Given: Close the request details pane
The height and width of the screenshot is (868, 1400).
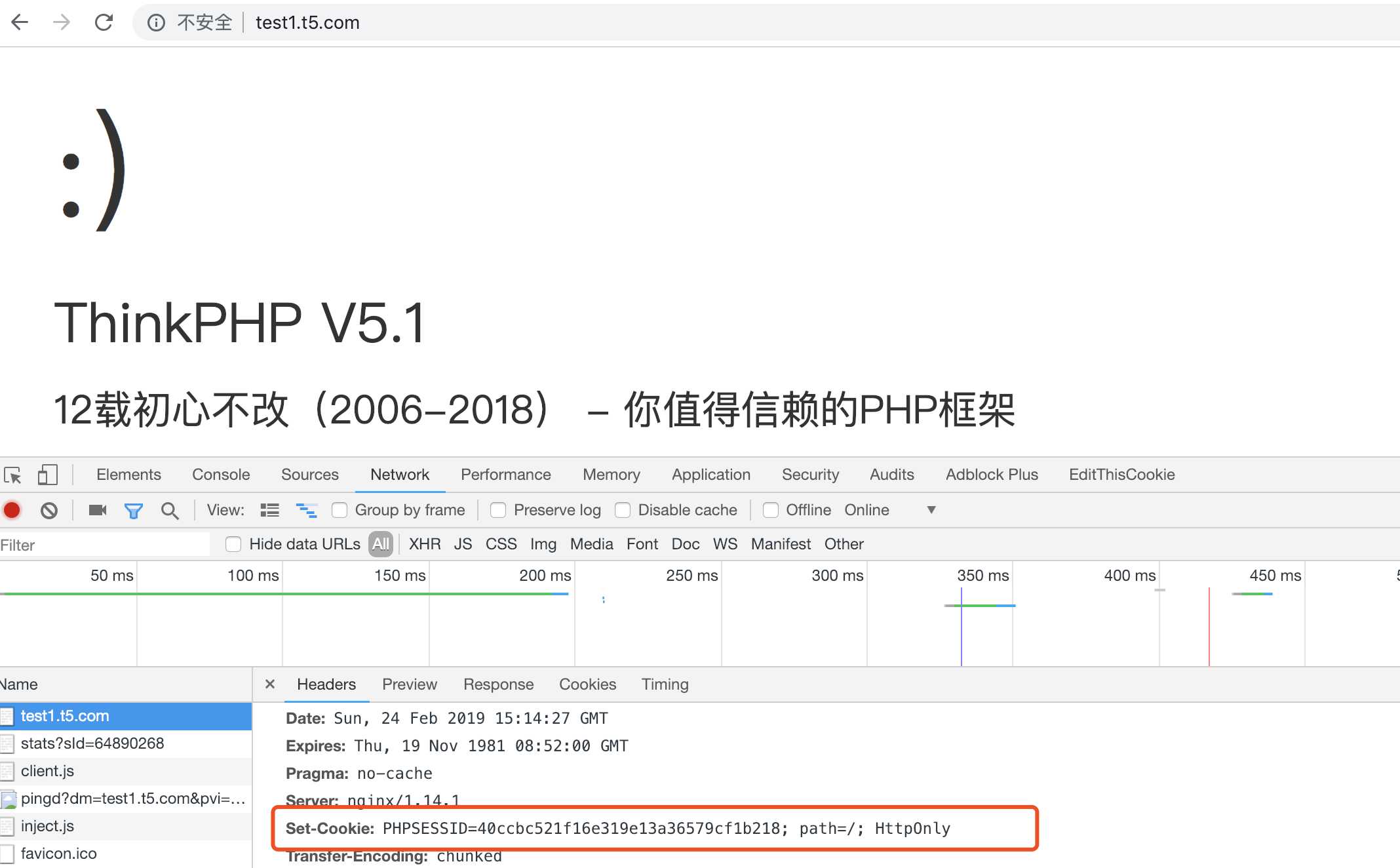Looking at the screenshot, I should tap(270, 684).
